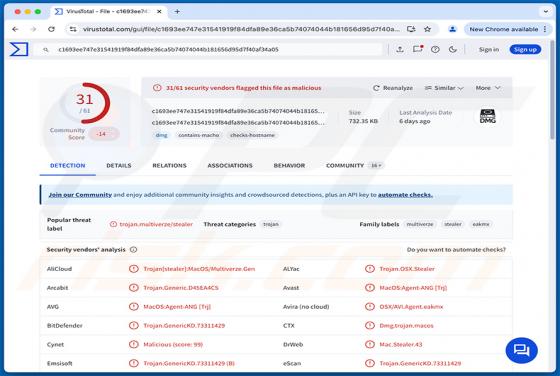Click the Avast detection warning icon
The image size is (560, 376).
(370, 287)
